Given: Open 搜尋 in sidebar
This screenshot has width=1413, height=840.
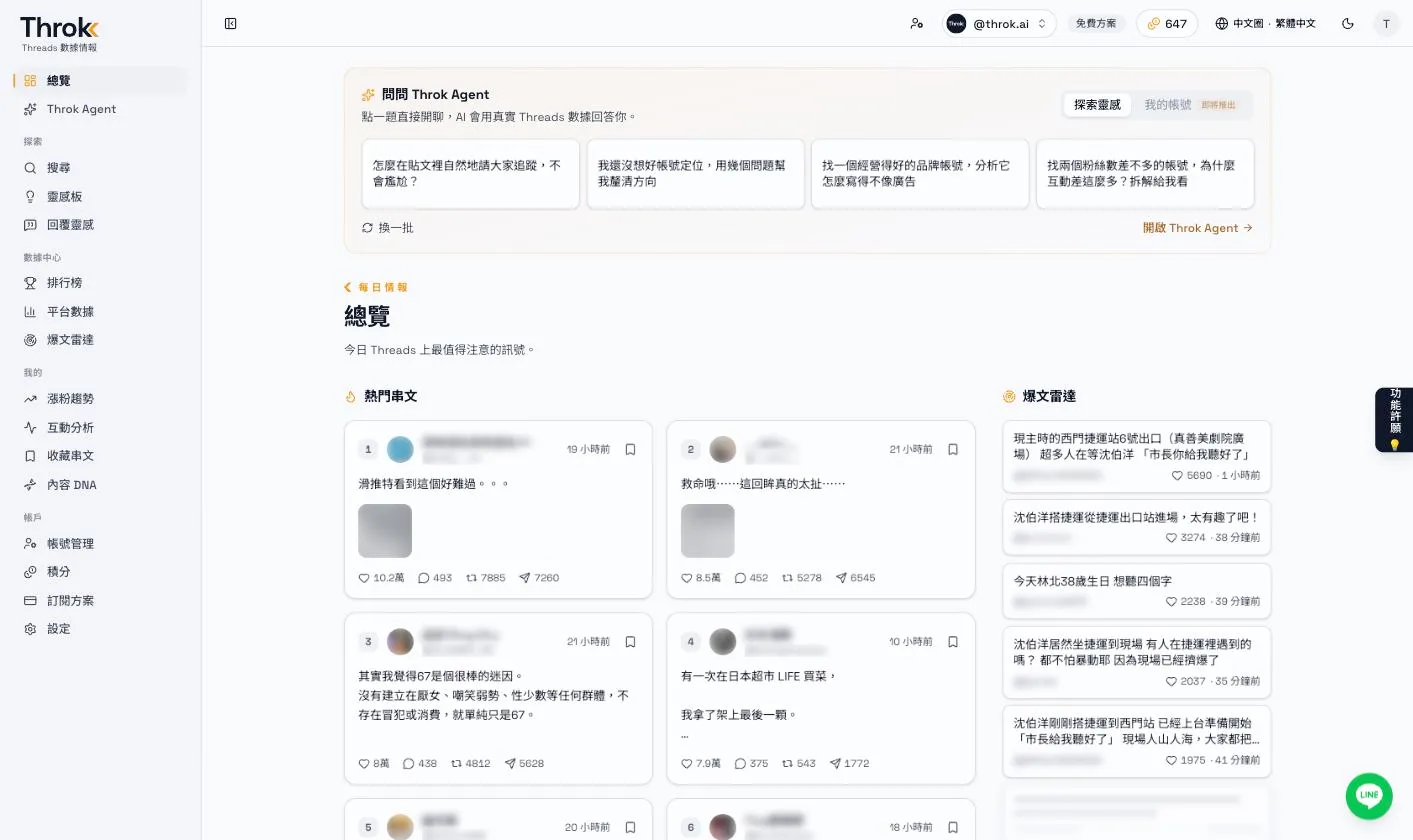Looking at the screenshot, I should click(x=100, y=168).
